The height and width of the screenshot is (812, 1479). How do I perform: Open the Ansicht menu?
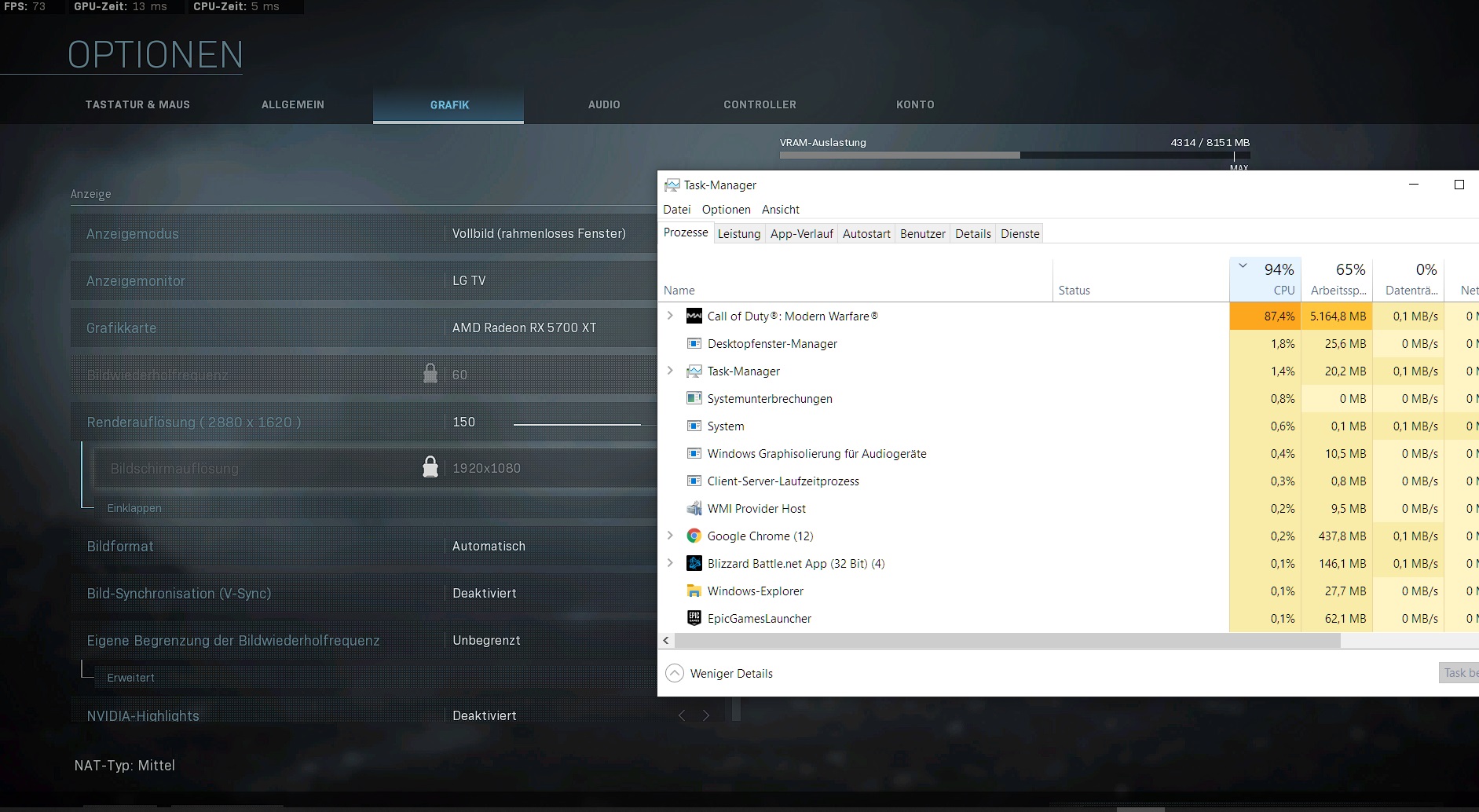coord(781,210)
